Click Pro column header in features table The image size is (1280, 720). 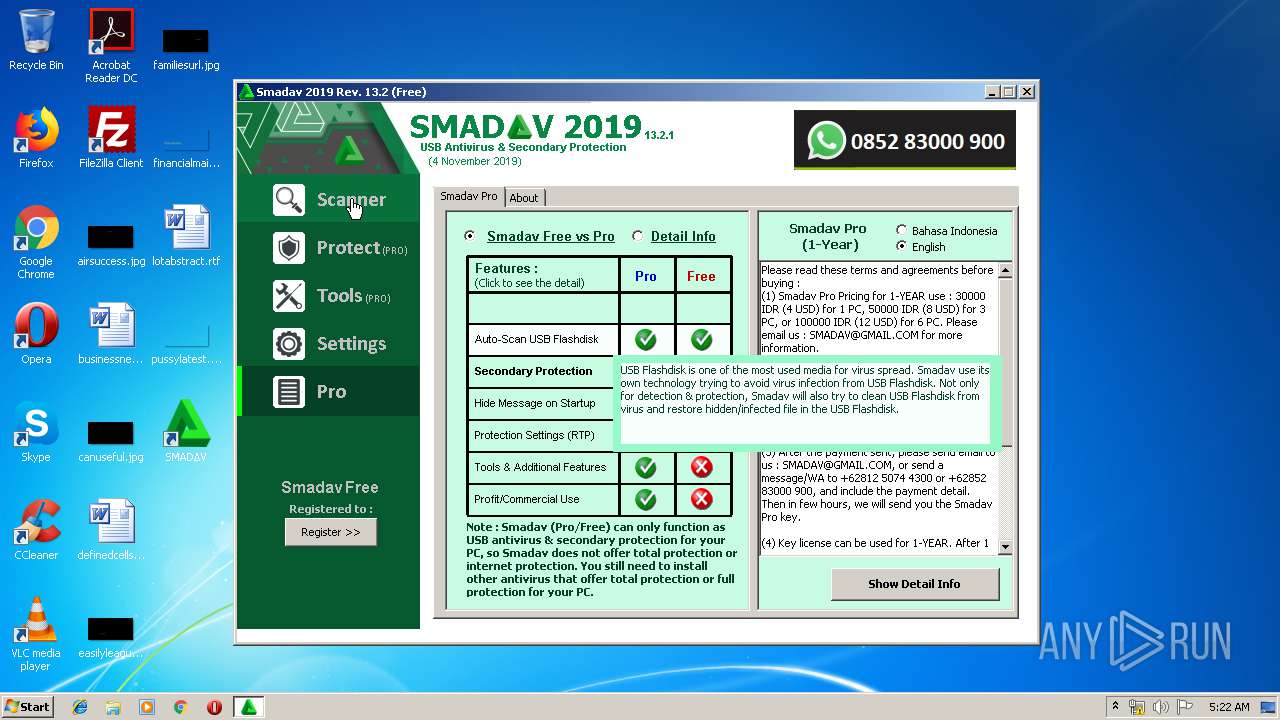click(x=646, y=276)
